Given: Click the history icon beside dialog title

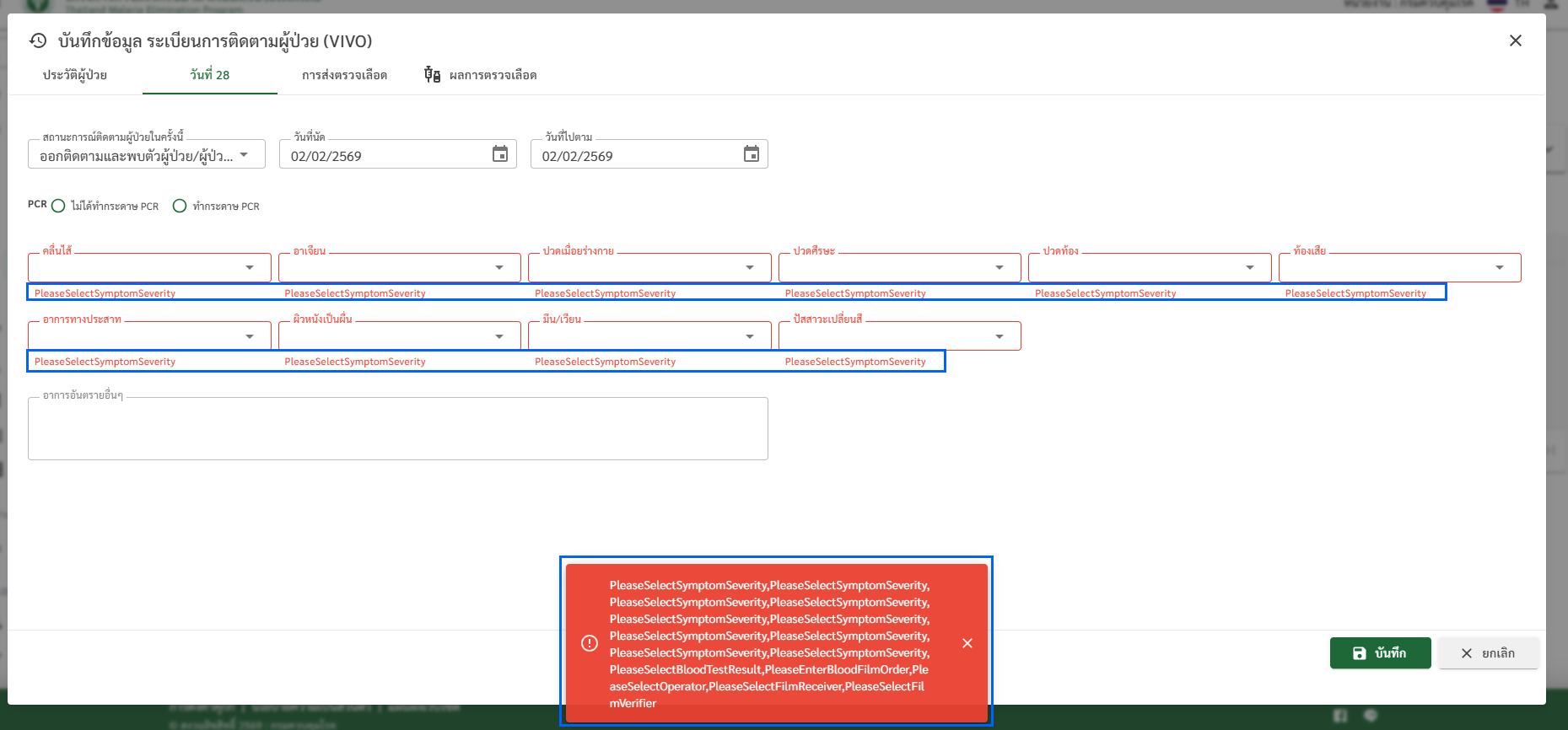Looking at the screenshot, I should click(38, 40).
